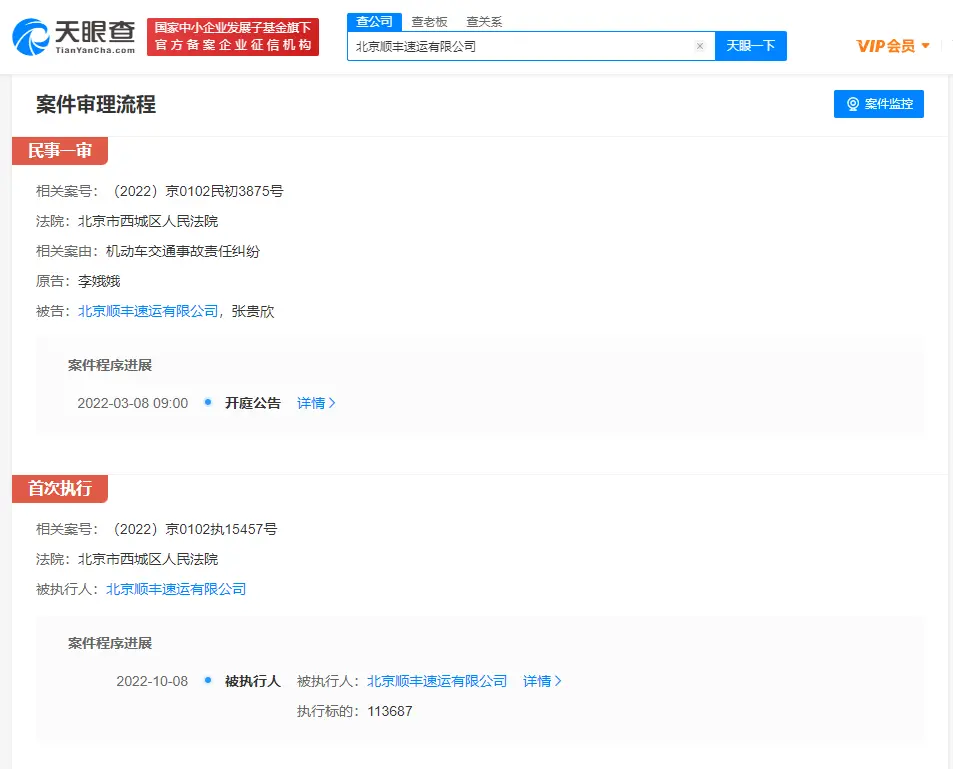Select case number (2022)京0102执15457号
953x769 pixels.
click(x=192, y=529)
